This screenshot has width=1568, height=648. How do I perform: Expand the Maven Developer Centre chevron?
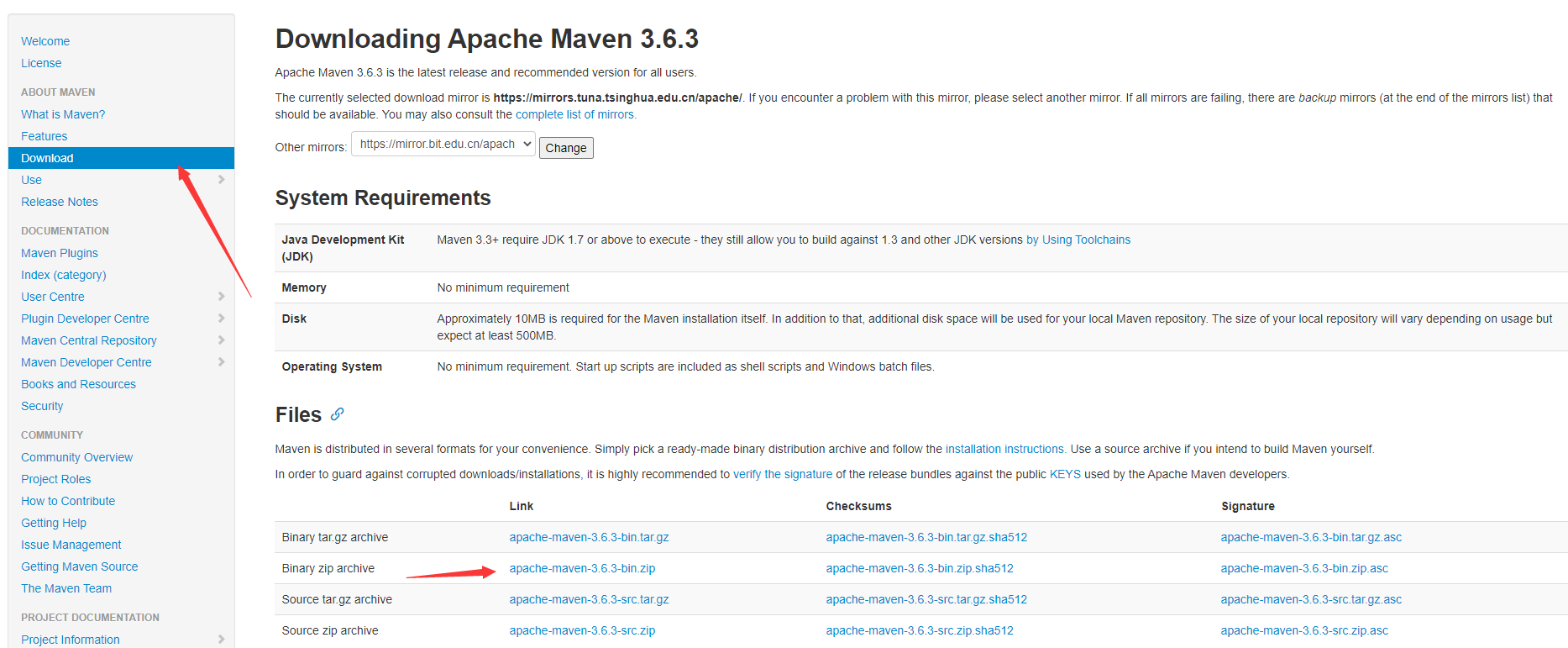(221, 361)
